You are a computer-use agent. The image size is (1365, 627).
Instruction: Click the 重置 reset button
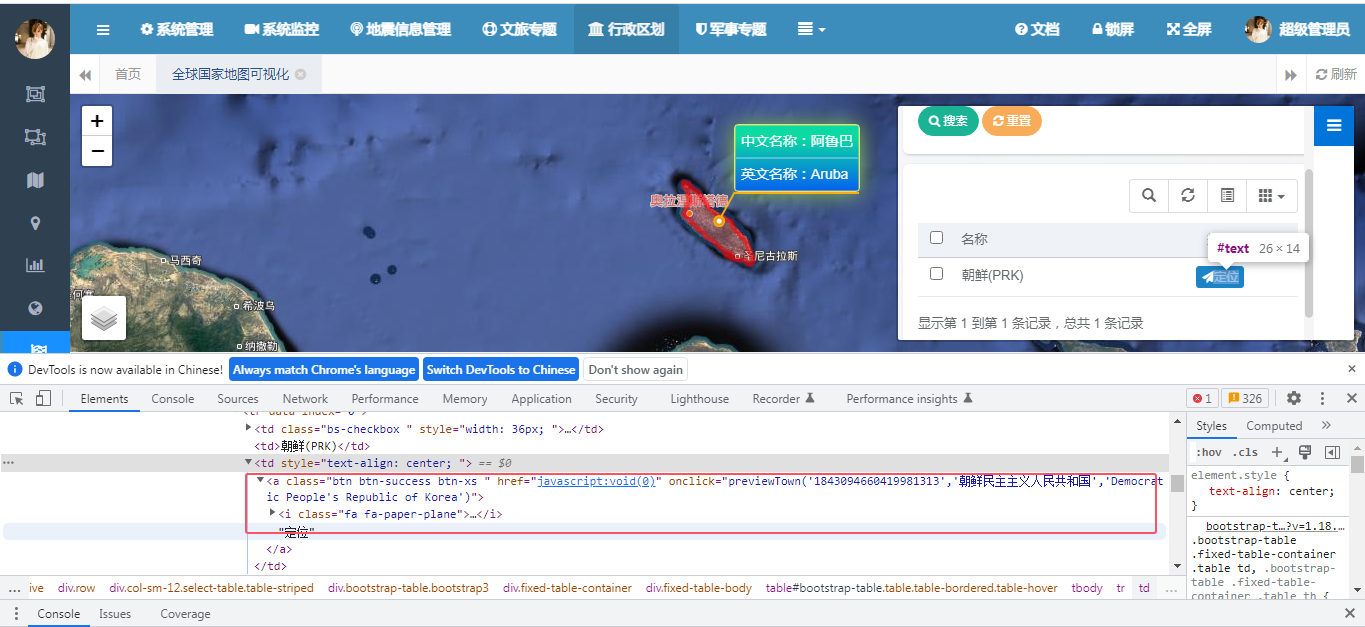[x=1012, y=121]
